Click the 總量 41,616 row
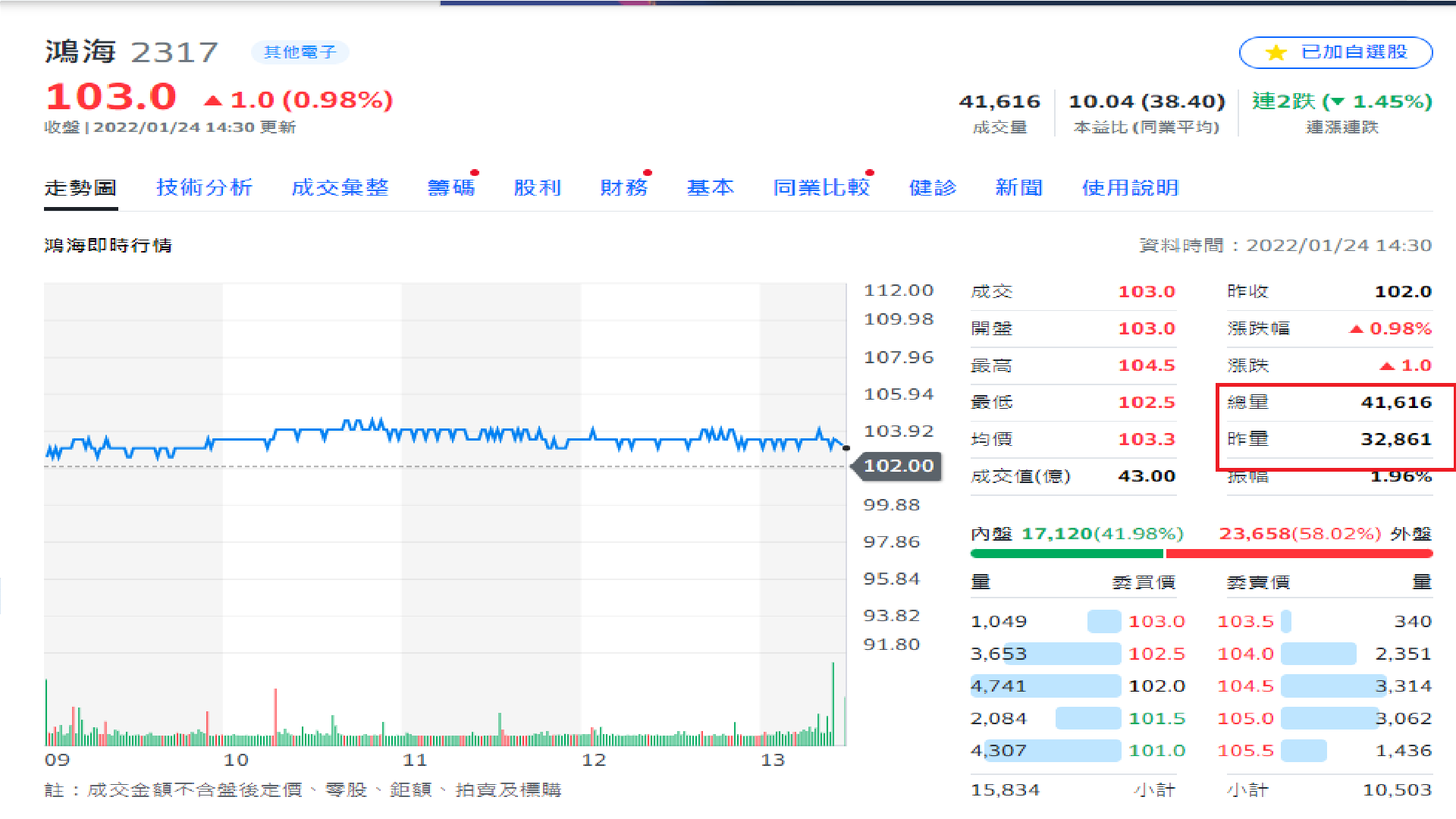The height and width of the screenshot is (819, 1456). (1329, 402)
